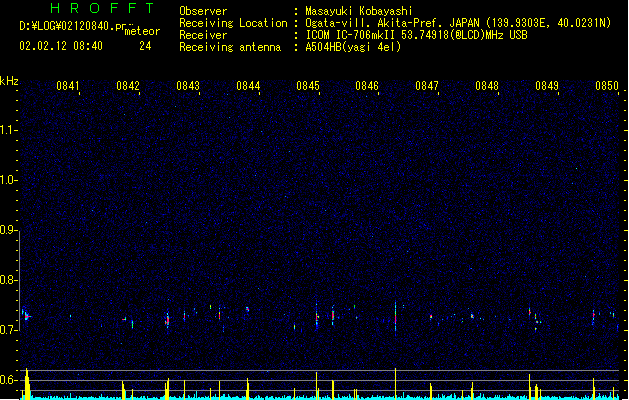Click the tallest yellow intensity spike after 0846
The image size is (629, 400).
[x=396, y=383]
